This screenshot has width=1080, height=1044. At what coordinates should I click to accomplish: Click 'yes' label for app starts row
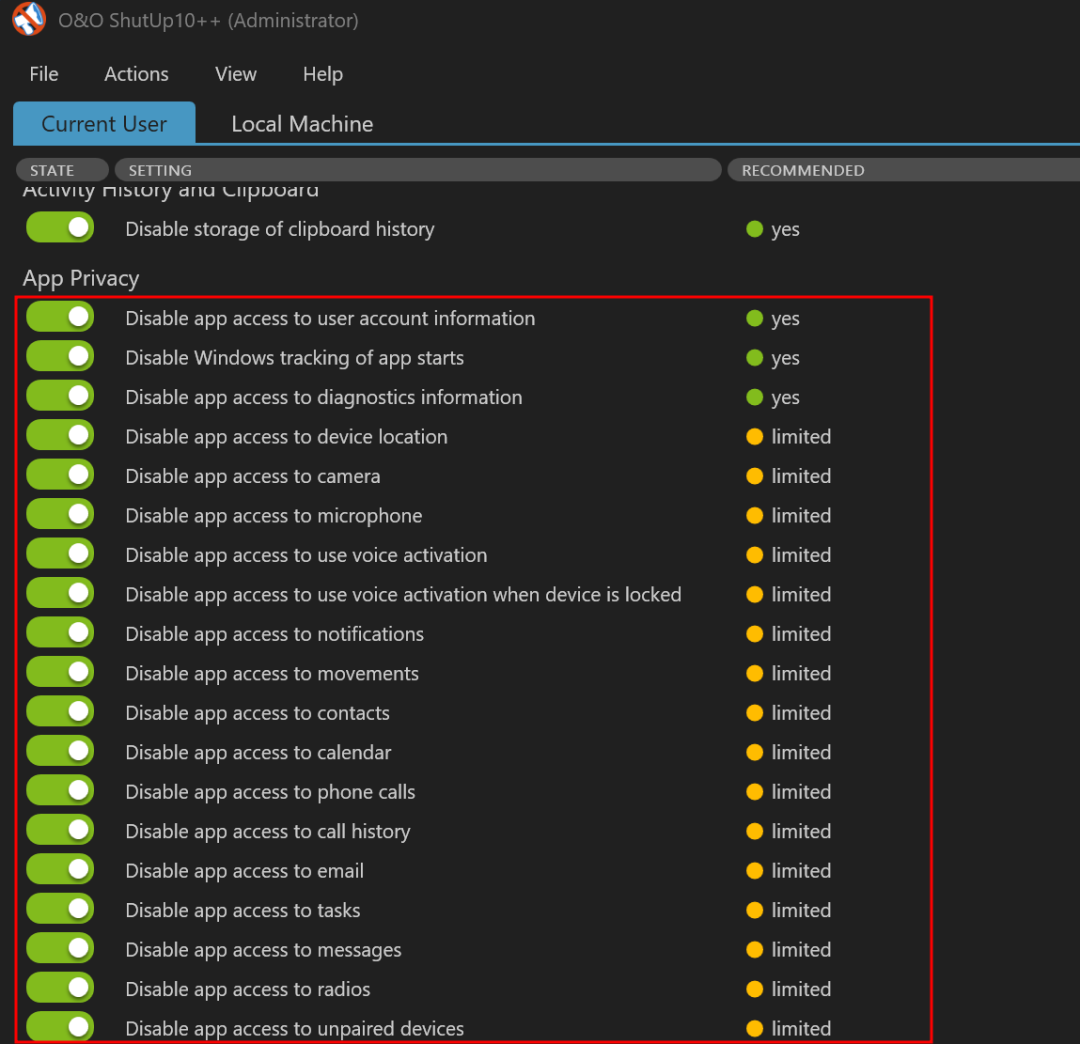coord(785,358)
